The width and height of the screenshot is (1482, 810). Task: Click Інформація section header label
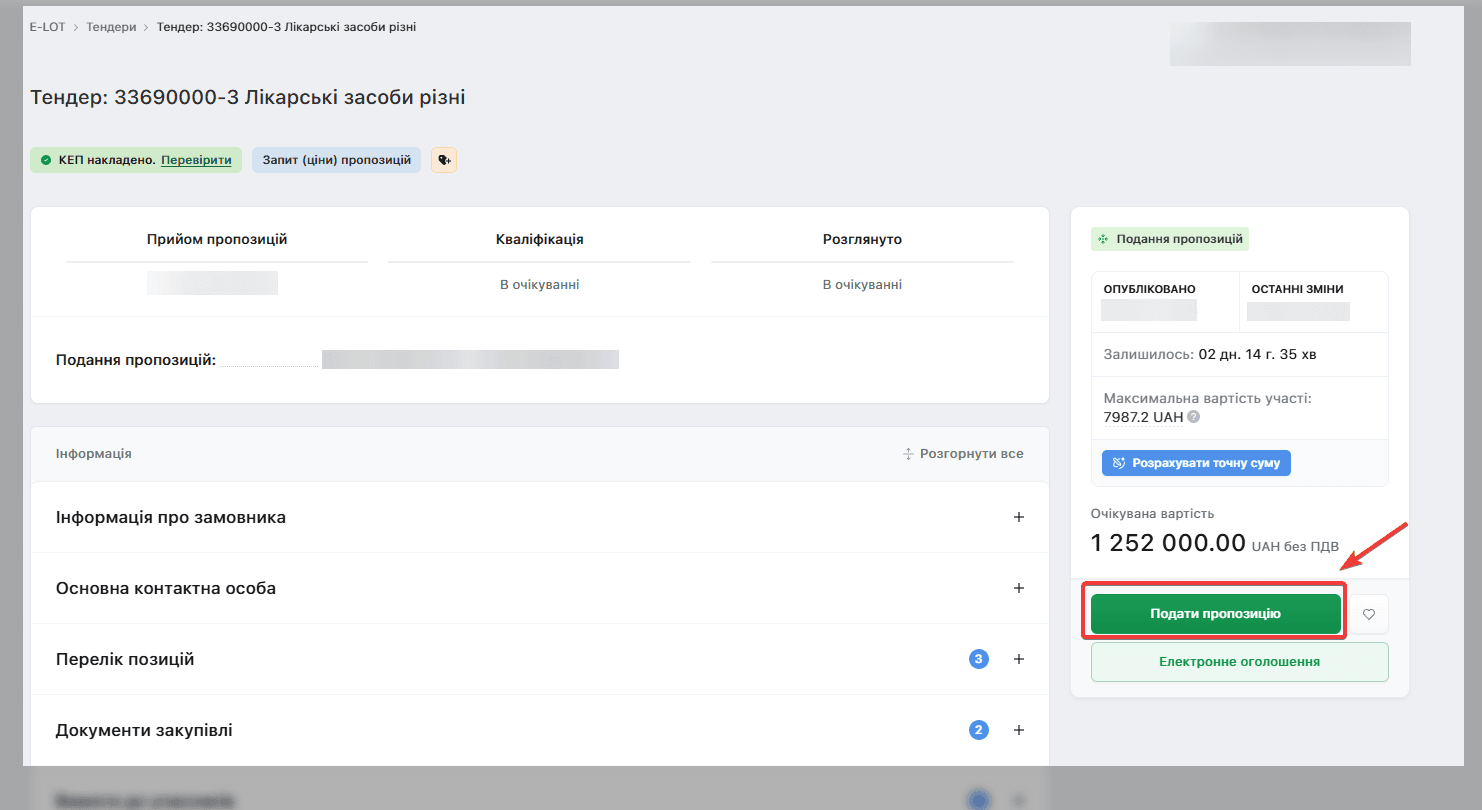(x=94, y=454)
